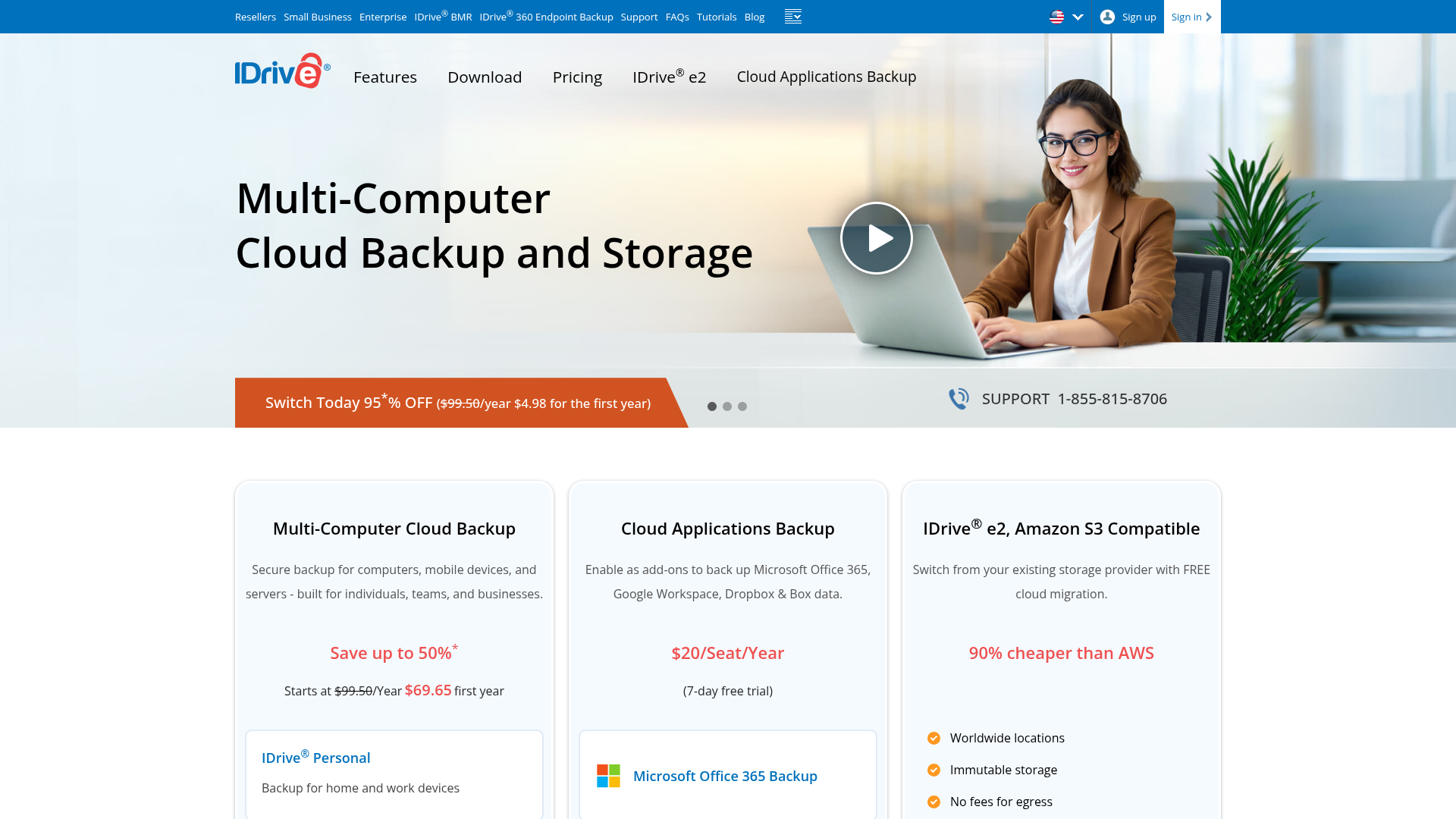Click the Switch Today 95% OFF banner
1456x819 pixels.
(457, 403)
